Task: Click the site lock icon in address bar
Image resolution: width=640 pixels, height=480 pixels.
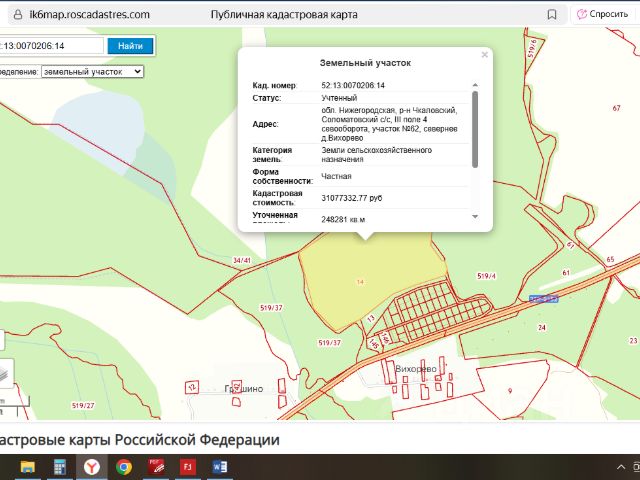Action: click(x=18, y=15)
